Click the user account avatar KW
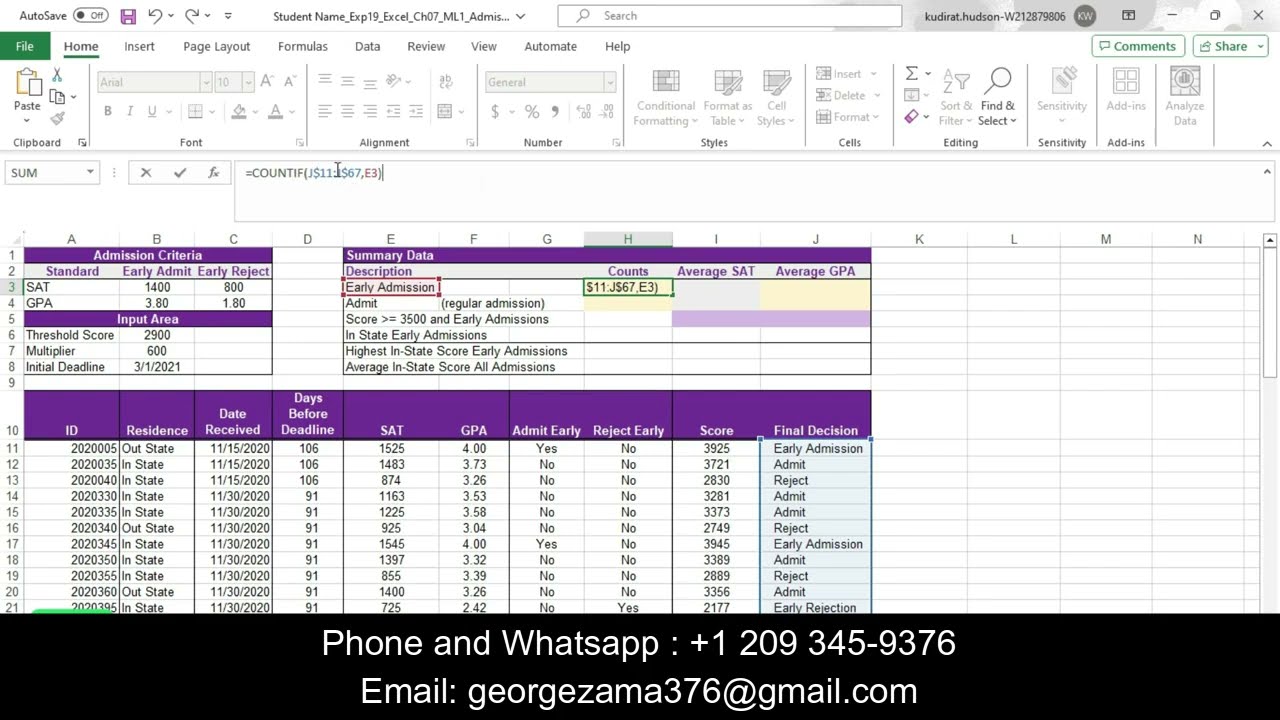This screenshot has height=720, width=1280. point(1084,16)
